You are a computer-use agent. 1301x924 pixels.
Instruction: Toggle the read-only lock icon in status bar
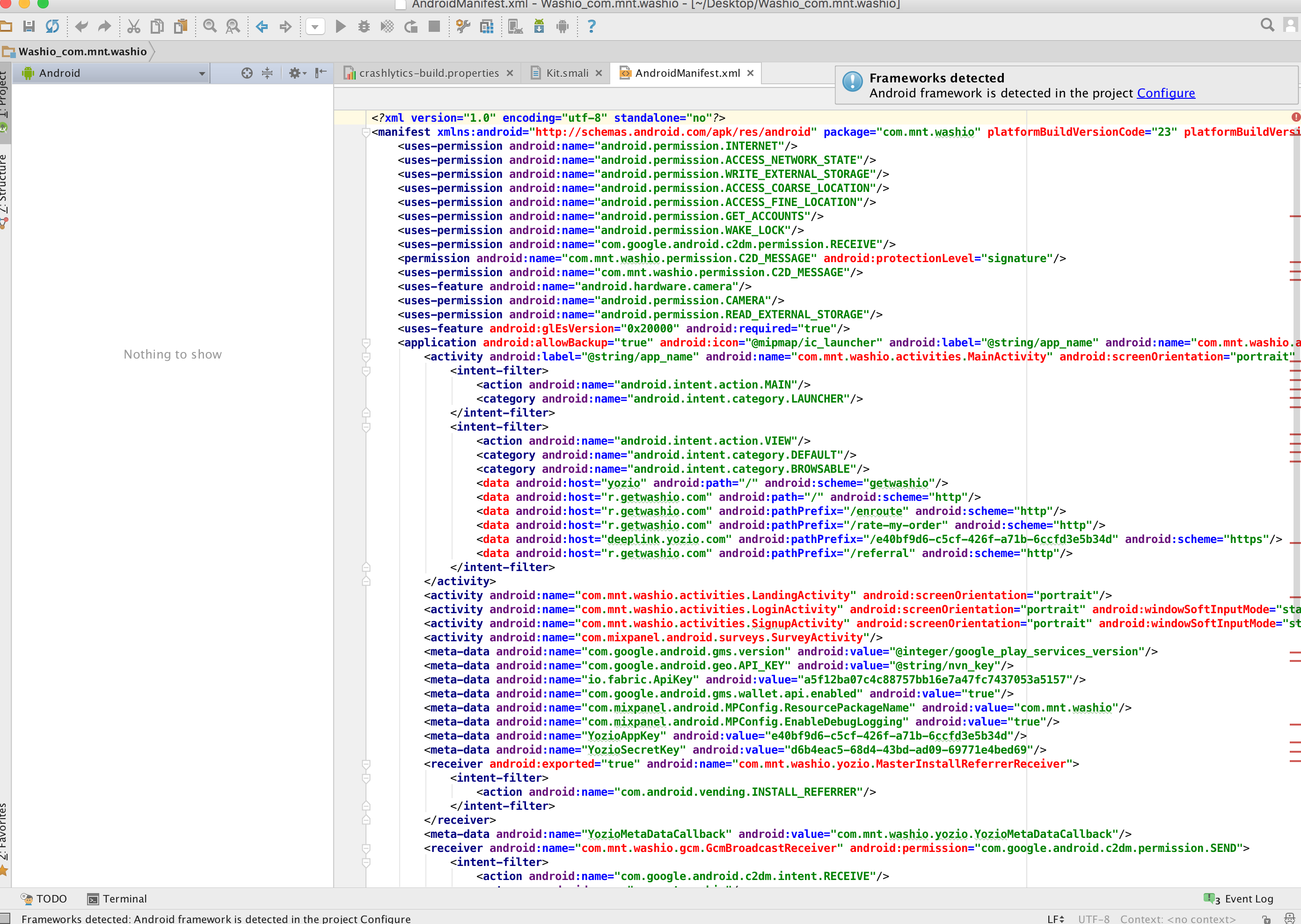click(1266, 919)
